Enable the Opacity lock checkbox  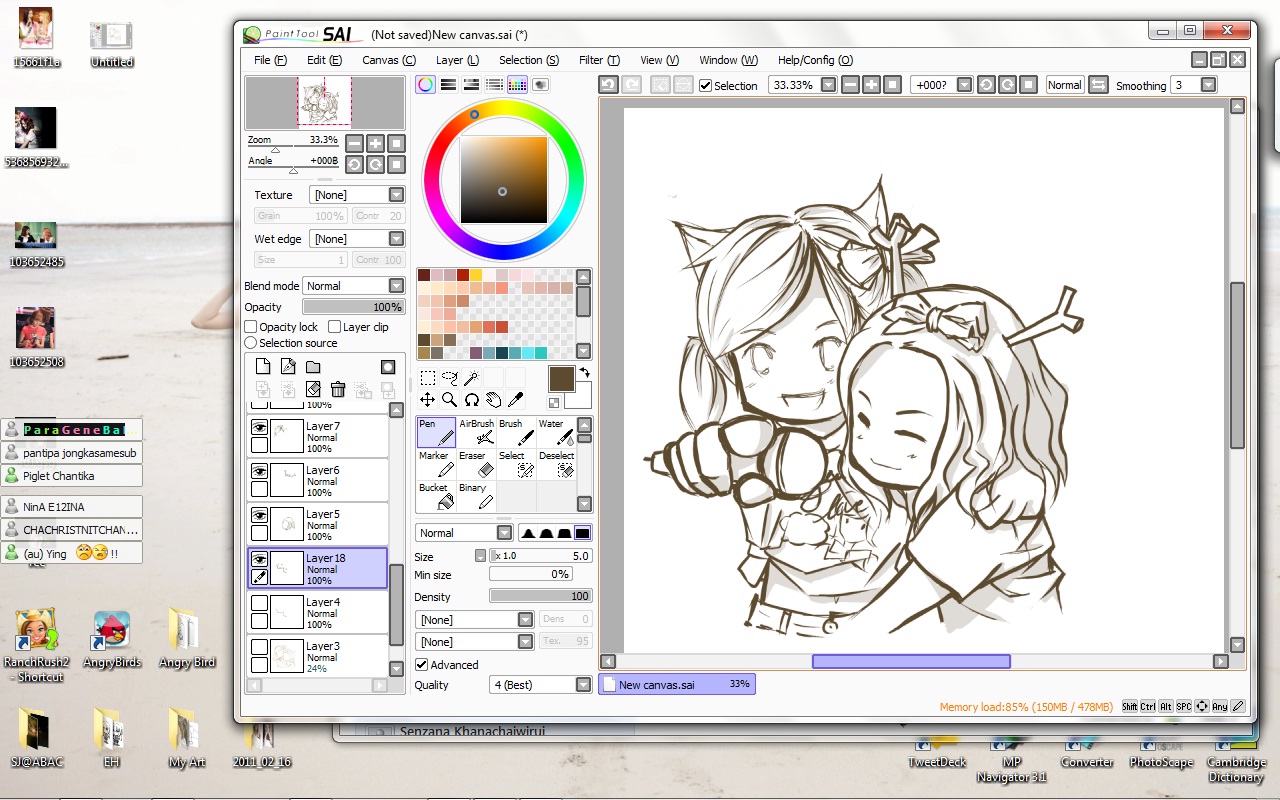click(x=251, y=327)
